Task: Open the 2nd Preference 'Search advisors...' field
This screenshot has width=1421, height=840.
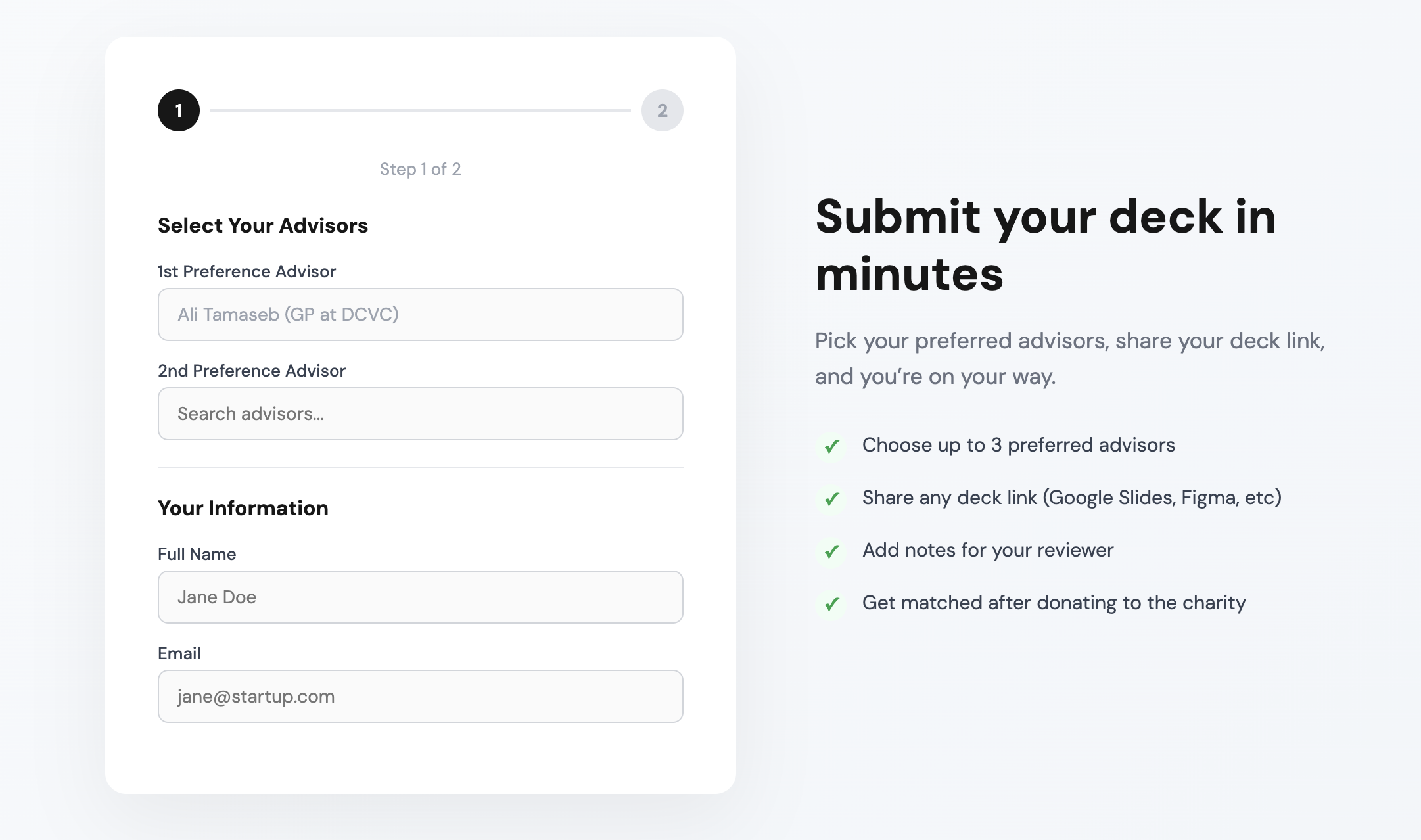Action: pos(421,413)
